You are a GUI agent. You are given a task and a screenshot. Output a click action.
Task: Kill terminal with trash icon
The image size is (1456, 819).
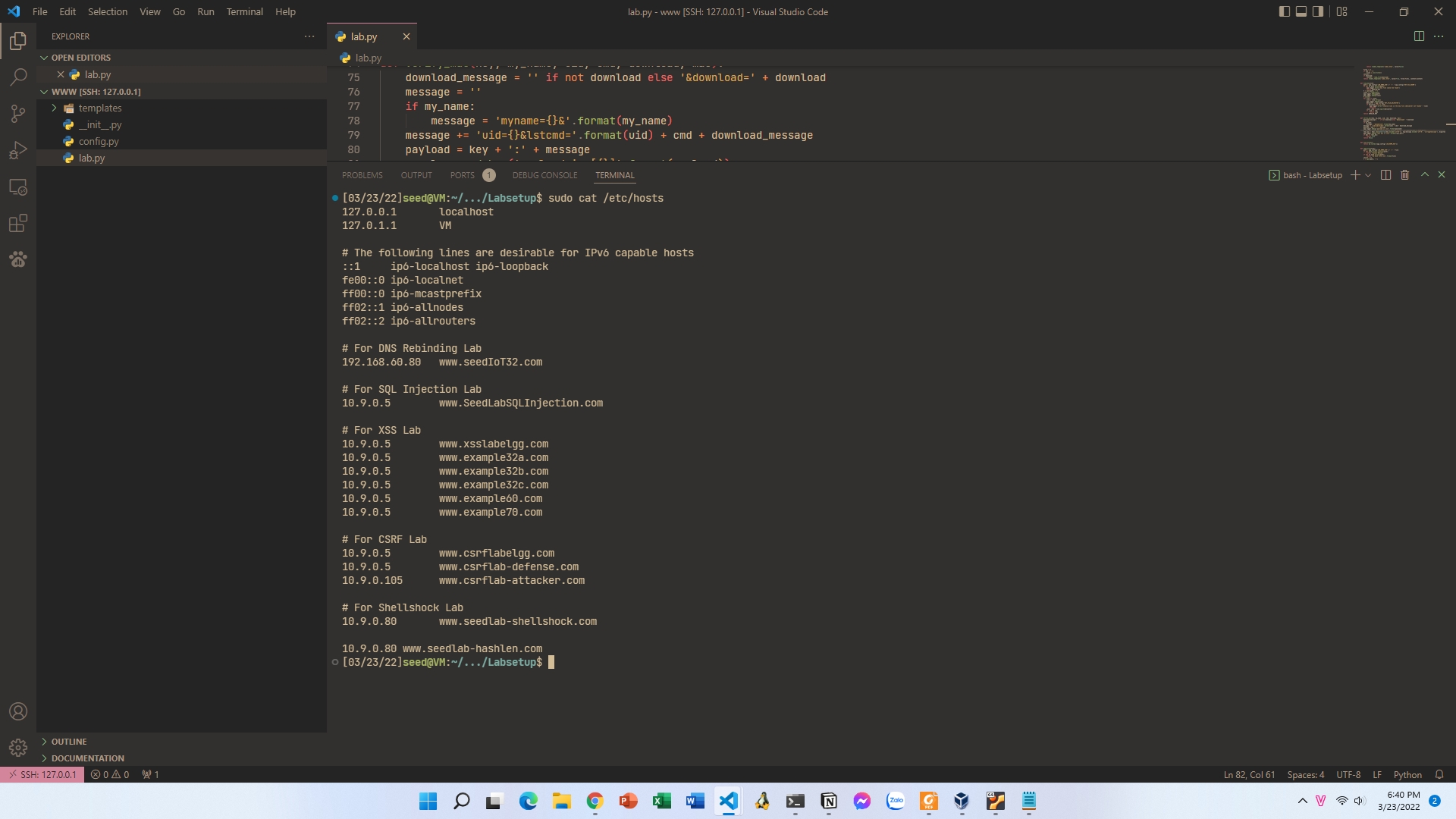[1404, 175]
